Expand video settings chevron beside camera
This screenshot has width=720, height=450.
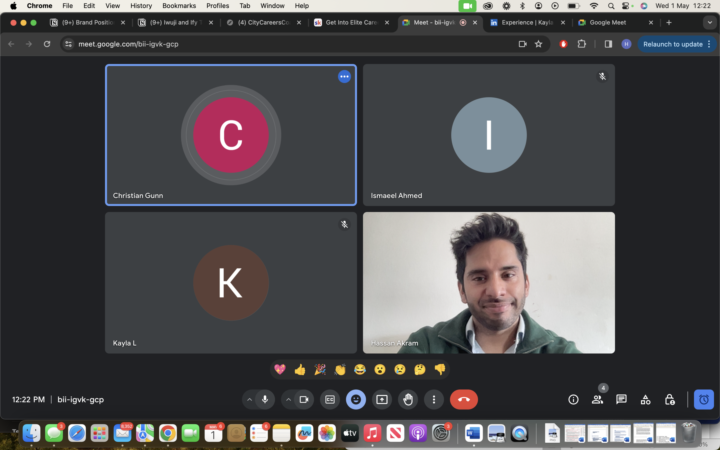pos(288,399)
